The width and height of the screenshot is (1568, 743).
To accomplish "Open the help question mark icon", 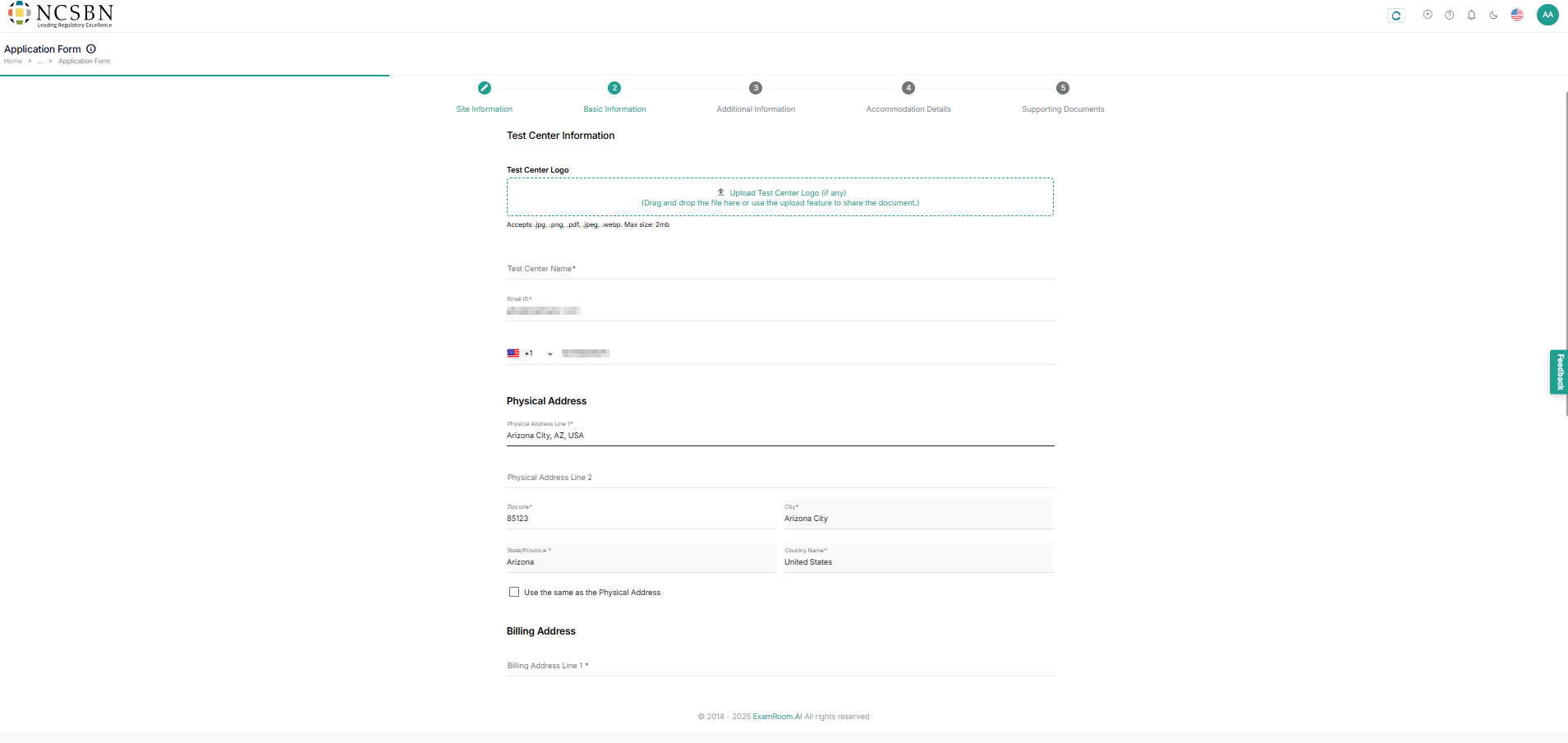I will (1450, 15).
